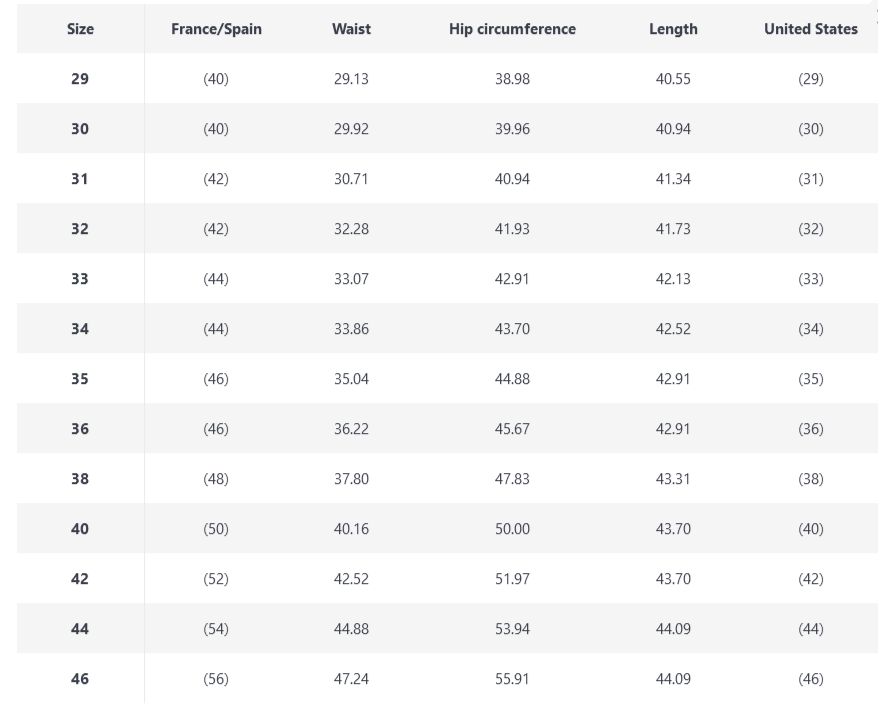This screenshot has height=709, width=878.
Task: Select the waist value 40.16
Action: pos(351,529)
